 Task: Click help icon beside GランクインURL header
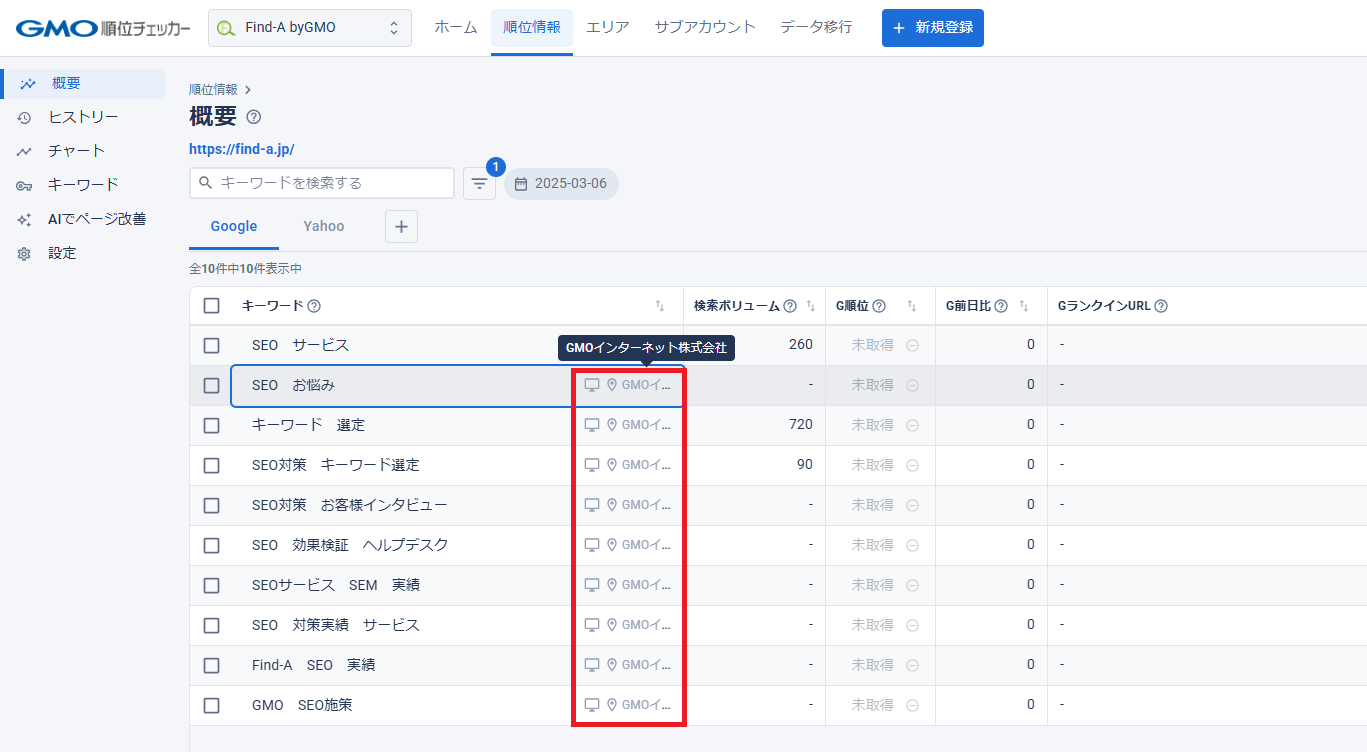(x=1161, y=306)
